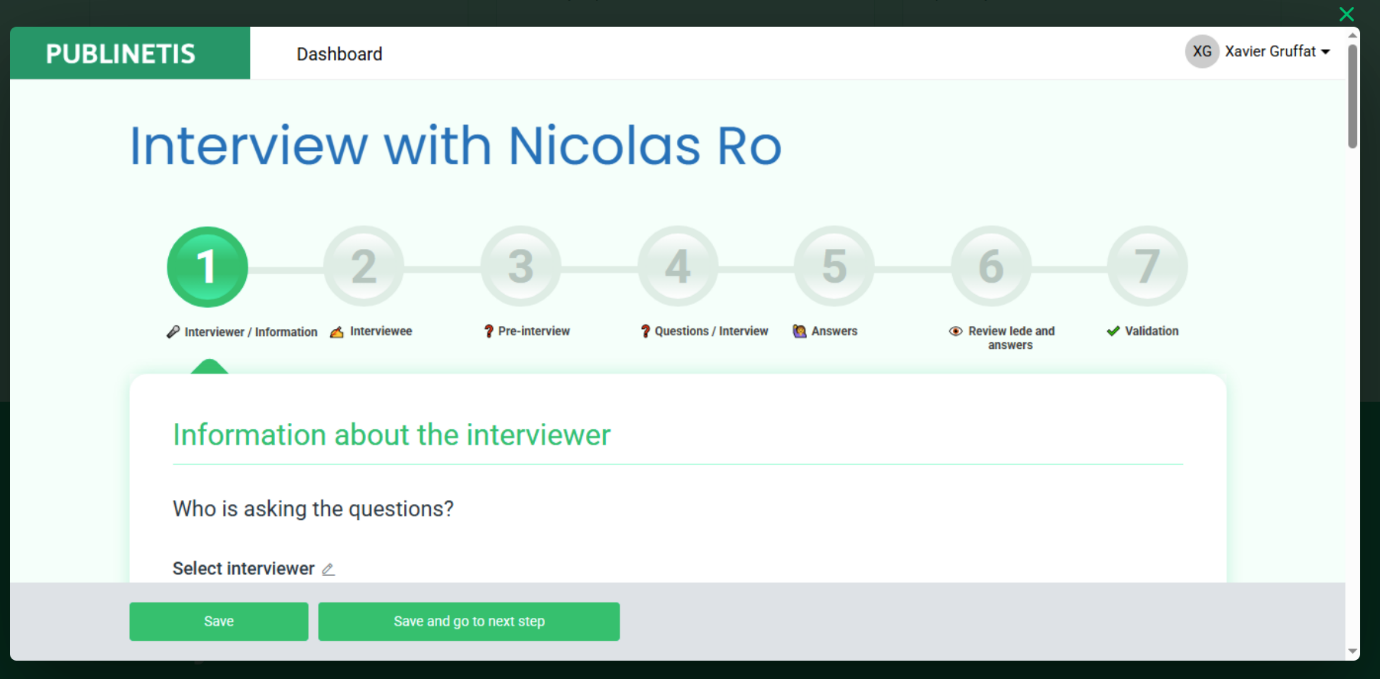1380x679 pixels.
Task: Click the person icon beside Answers
Action: coord(800,331)
